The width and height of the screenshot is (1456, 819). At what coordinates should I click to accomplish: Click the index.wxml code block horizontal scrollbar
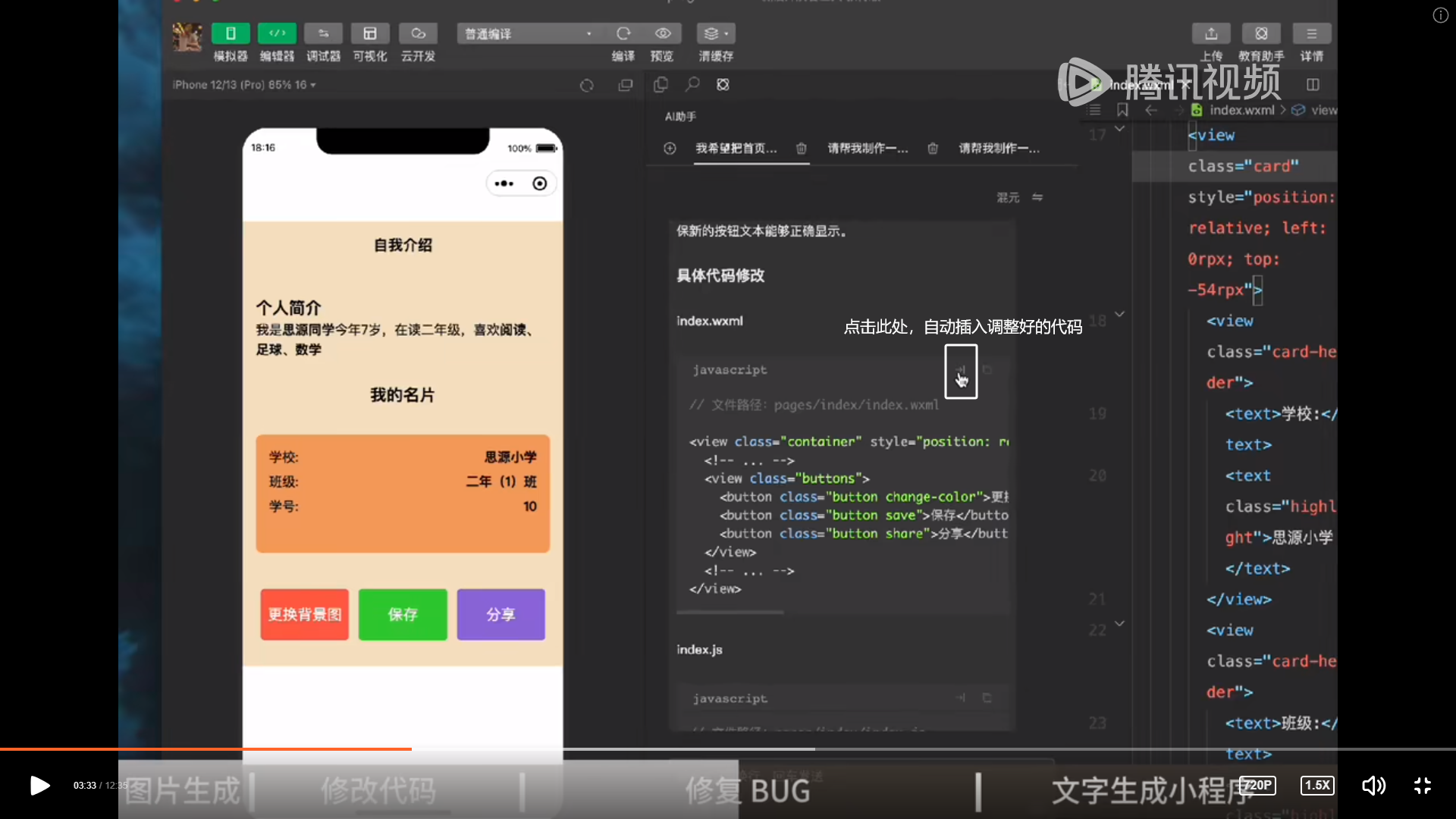(x=730, y=612)
